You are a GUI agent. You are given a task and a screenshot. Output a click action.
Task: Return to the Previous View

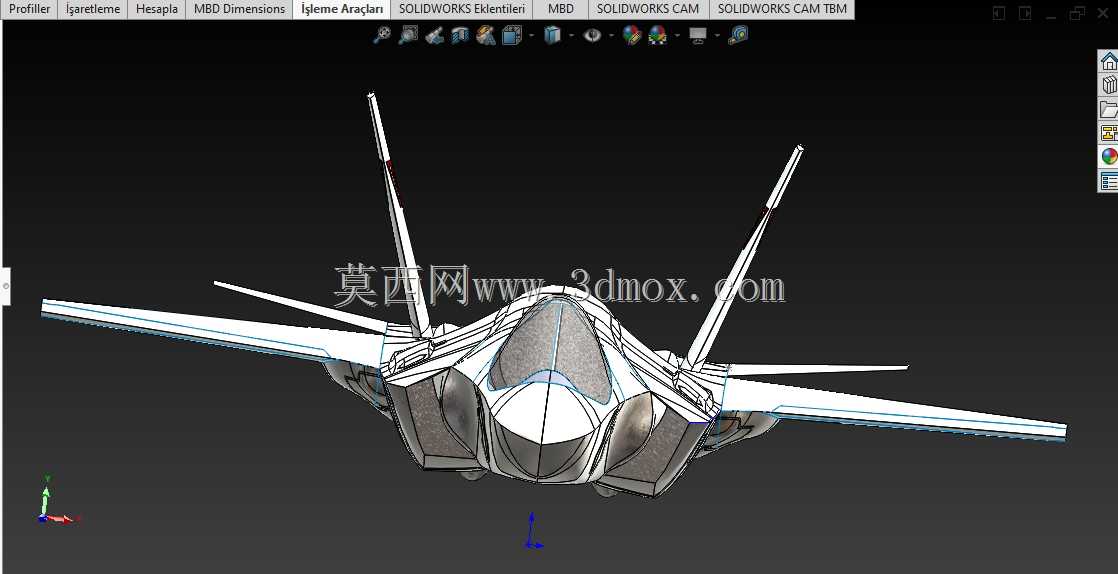pos(434,35)
